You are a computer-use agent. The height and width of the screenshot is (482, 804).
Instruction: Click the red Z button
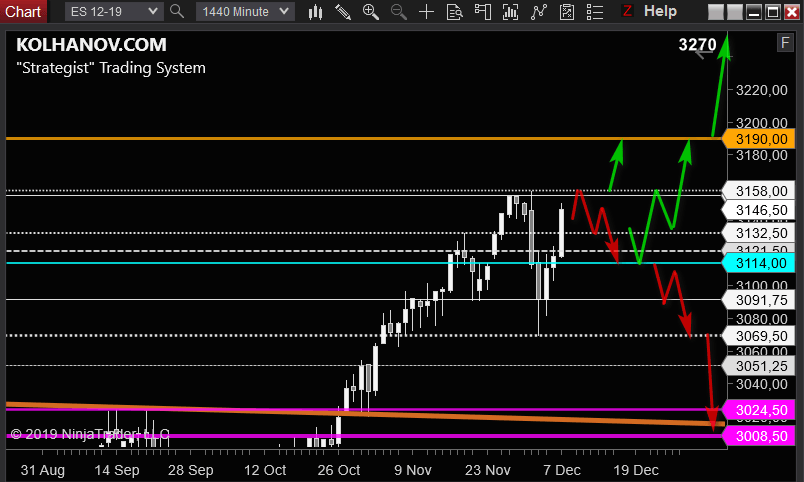pyautogui.click(x=627, y=11)
